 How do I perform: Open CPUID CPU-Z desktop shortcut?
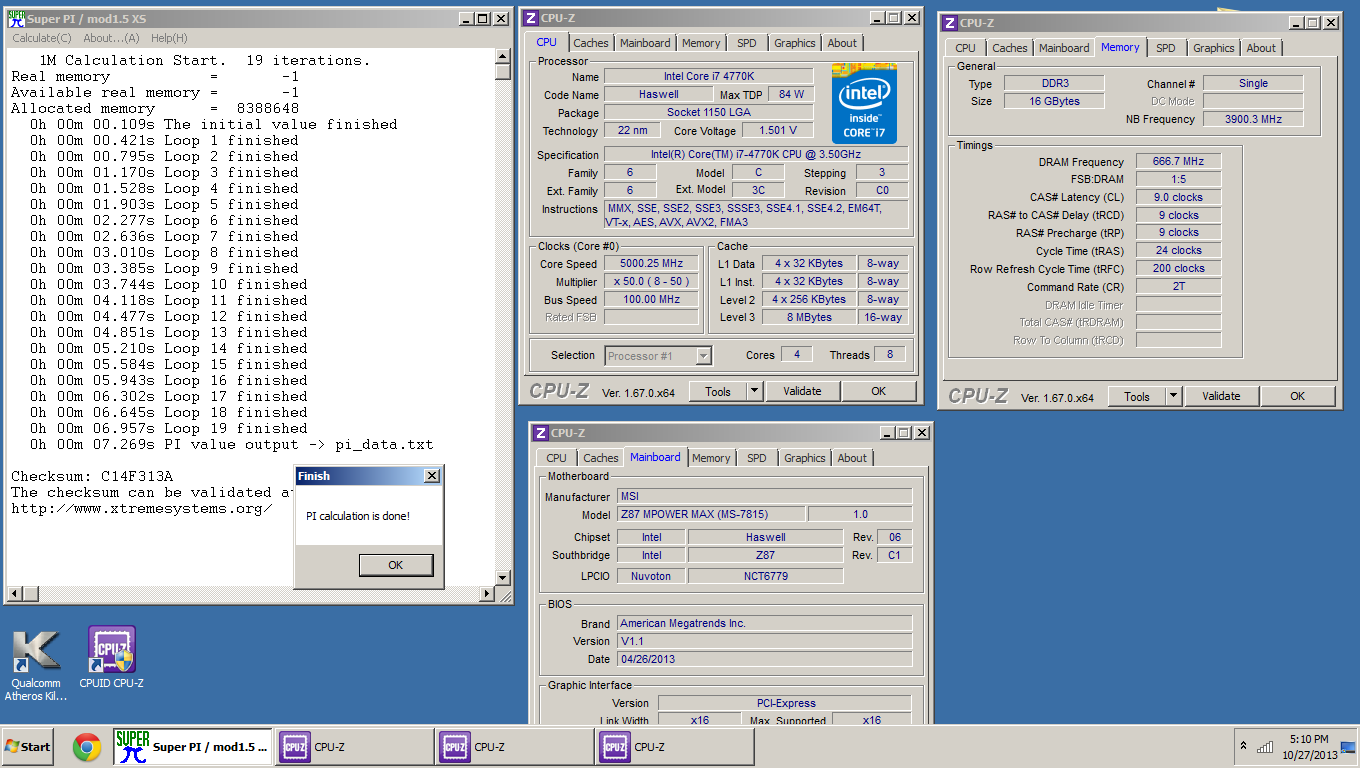[111, 659]
